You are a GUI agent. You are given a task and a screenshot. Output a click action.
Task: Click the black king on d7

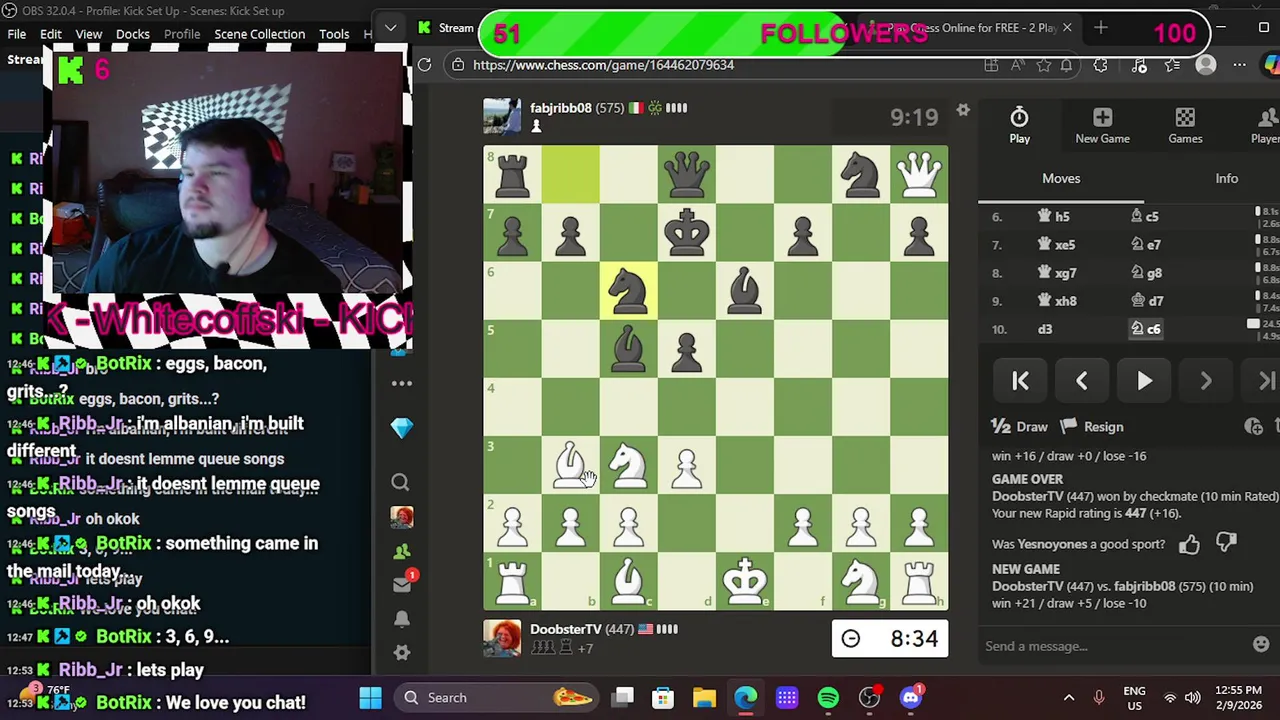[687, 232]
